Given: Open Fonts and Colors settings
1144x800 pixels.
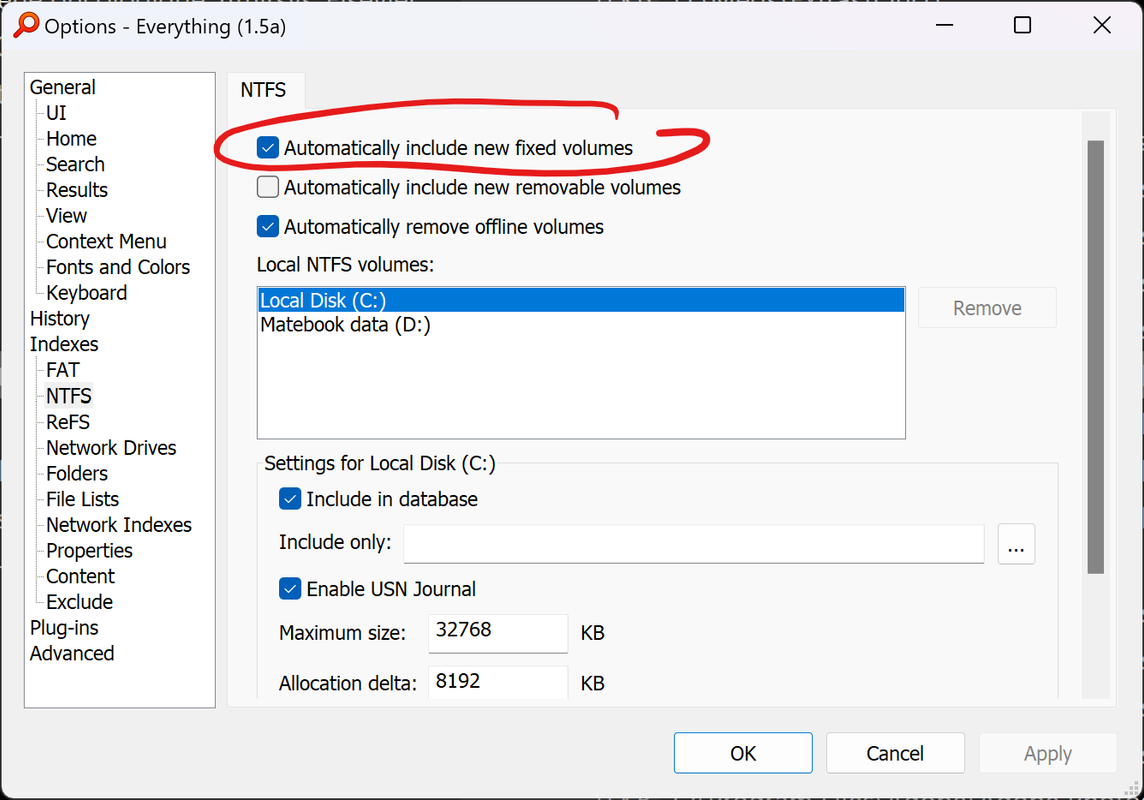Looking at the screenshot, I should click(118, 268).
